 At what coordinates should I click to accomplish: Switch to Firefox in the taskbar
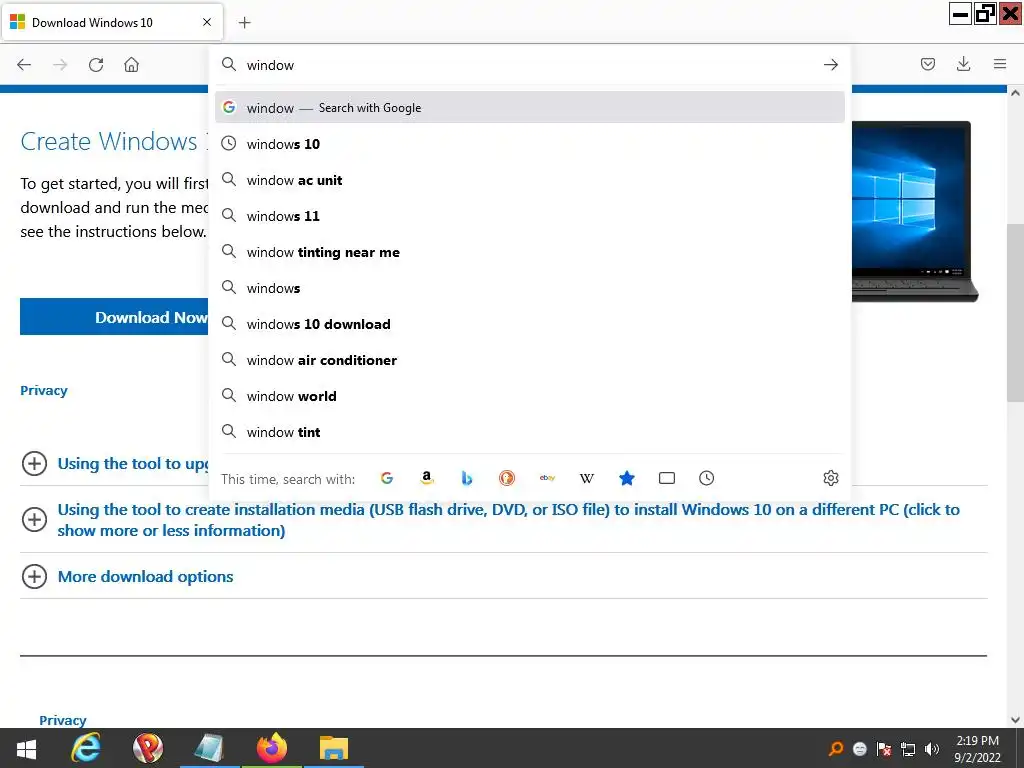(x=272, y=748)
